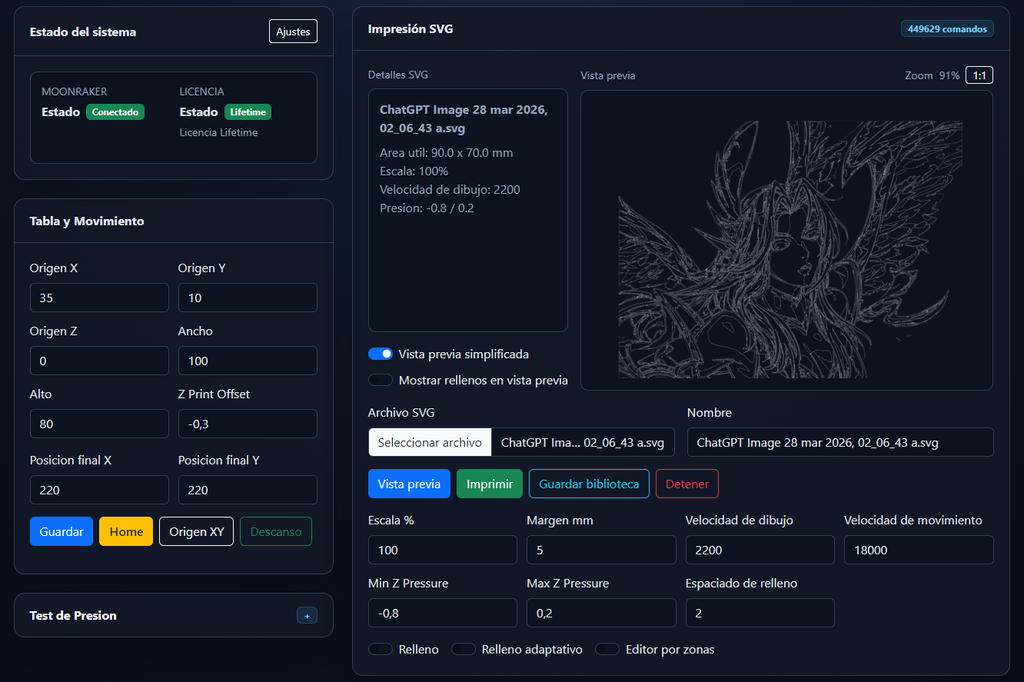Enable Editor por zonas toggle
1024x682 pixels.
click(607, 649)
